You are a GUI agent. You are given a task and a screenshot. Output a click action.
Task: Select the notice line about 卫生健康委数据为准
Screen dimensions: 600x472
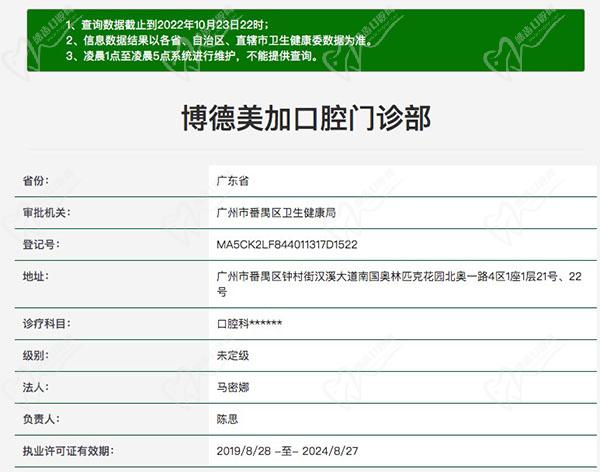220,40
